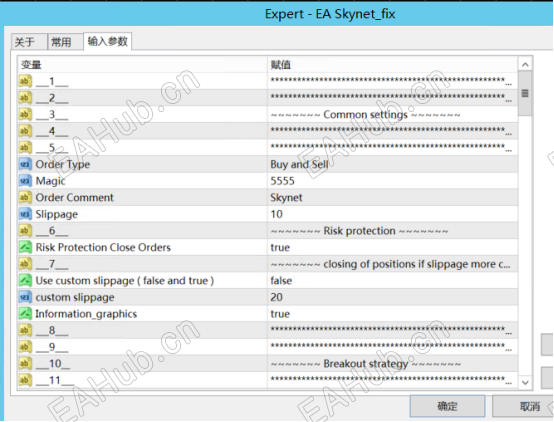Edit the Slippage value 10
The width and height of the screenshot is (554, 422).
pos(393,214)
